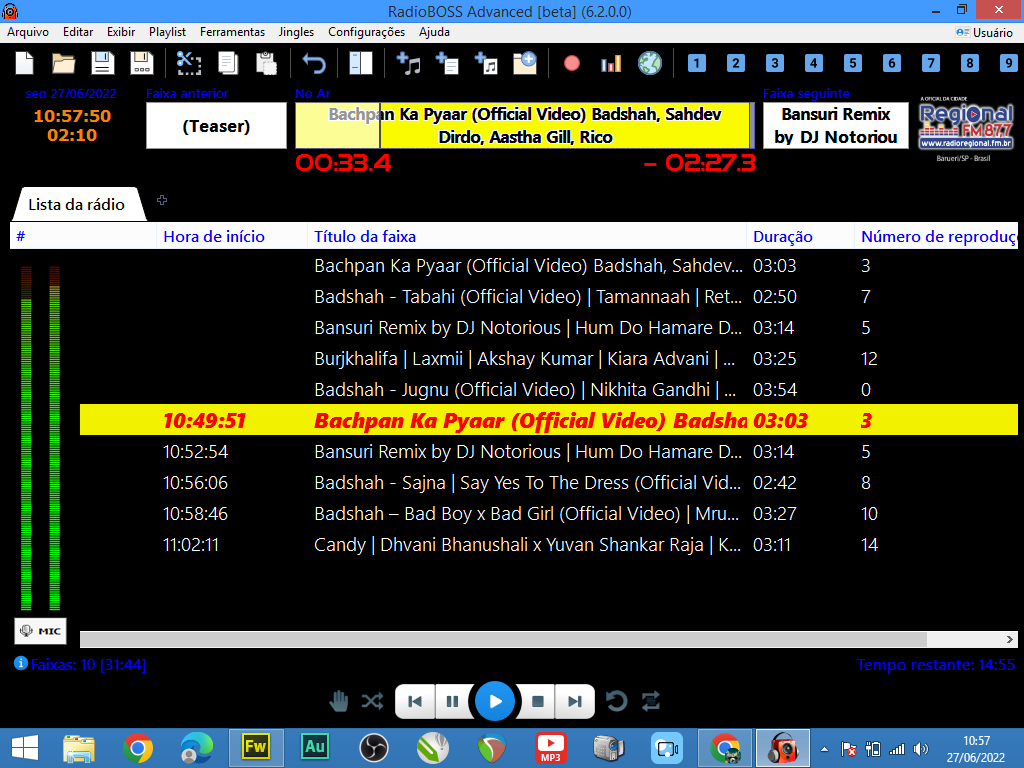The height and width of the screenshot is (768, 1024).
Task: Skip to the previous track
Action: pos(415,701)
